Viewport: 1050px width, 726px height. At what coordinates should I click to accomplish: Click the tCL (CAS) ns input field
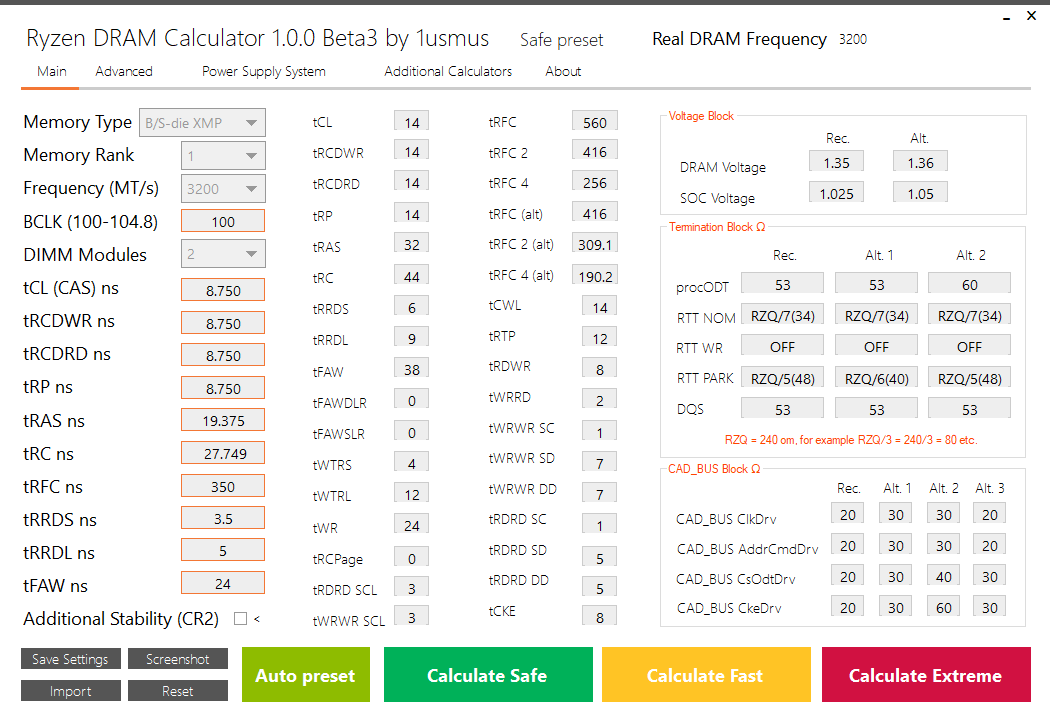click(223, 290)
